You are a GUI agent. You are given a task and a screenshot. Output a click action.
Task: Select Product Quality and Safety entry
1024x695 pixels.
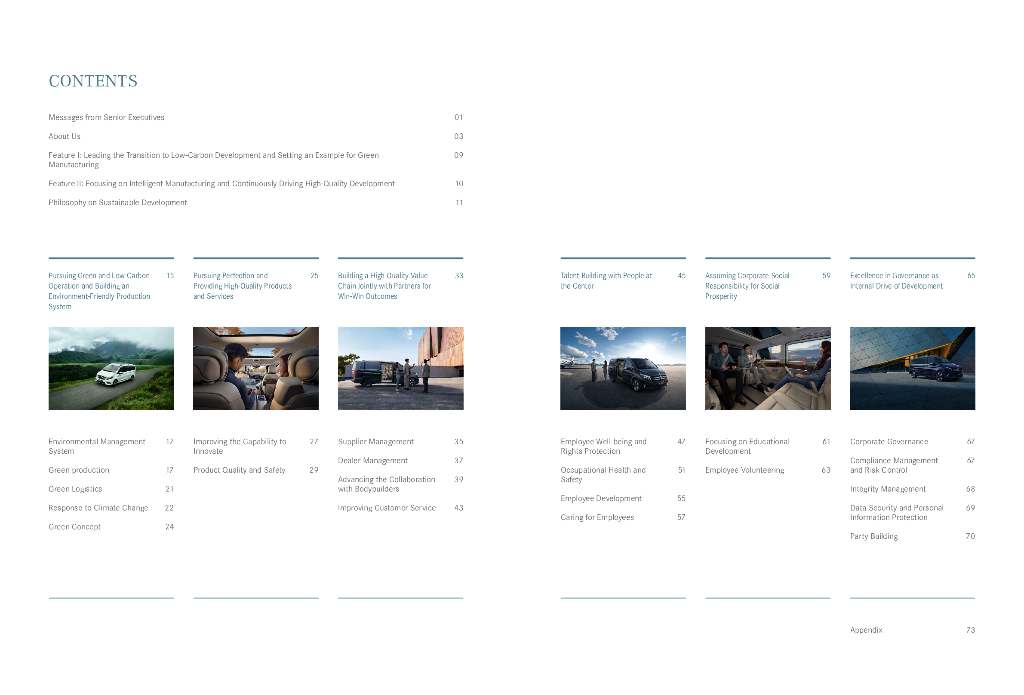[239, 470]
